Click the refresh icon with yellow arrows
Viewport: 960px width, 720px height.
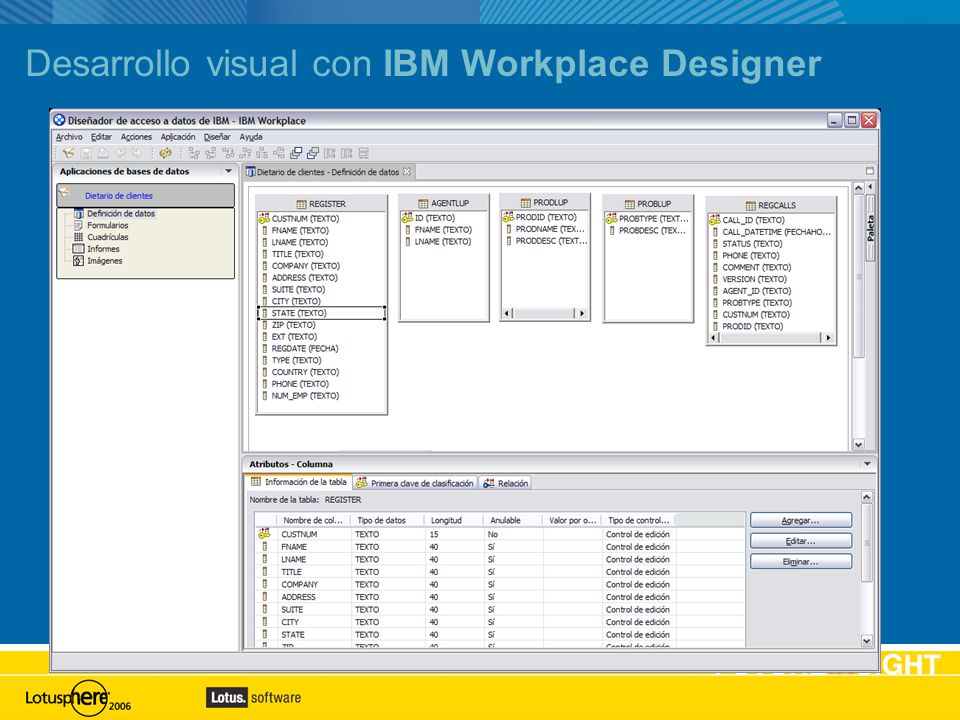pos(165,153)
